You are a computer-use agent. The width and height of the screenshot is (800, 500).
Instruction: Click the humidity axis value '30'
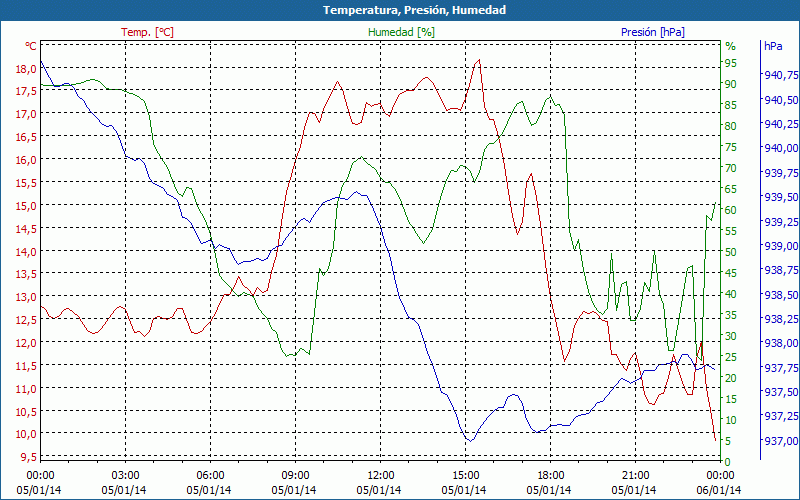pos(731,336)
